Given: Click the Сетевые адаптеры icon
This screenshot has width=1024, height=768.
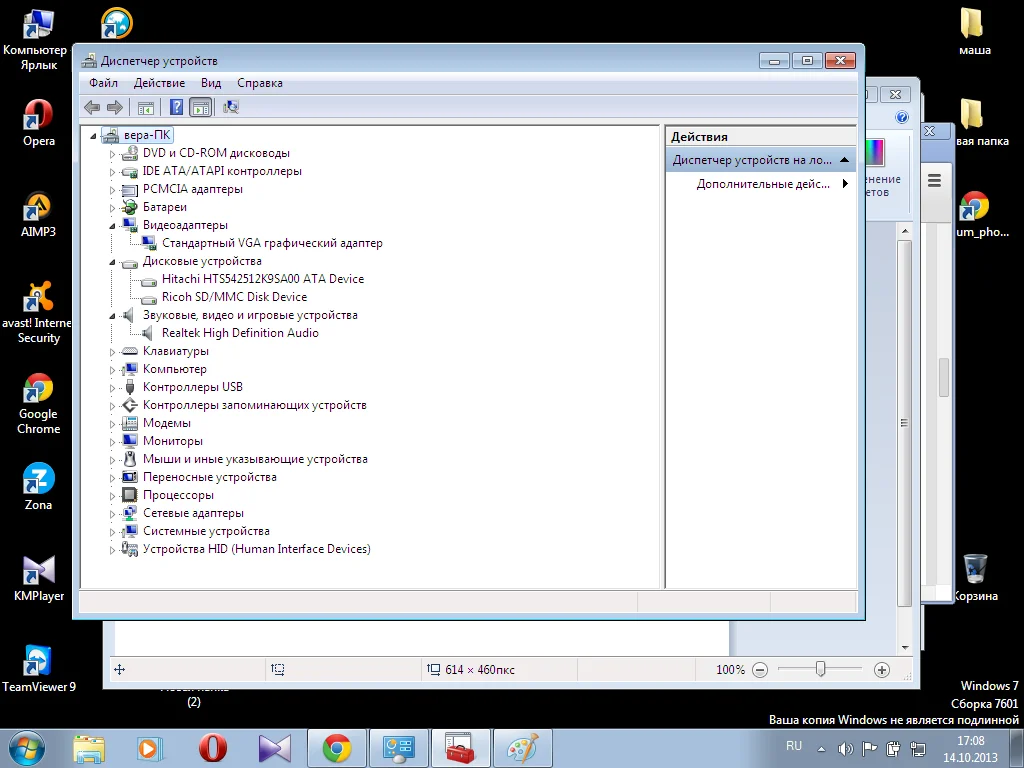Looking at the screenshot, I should coord(130,513).
